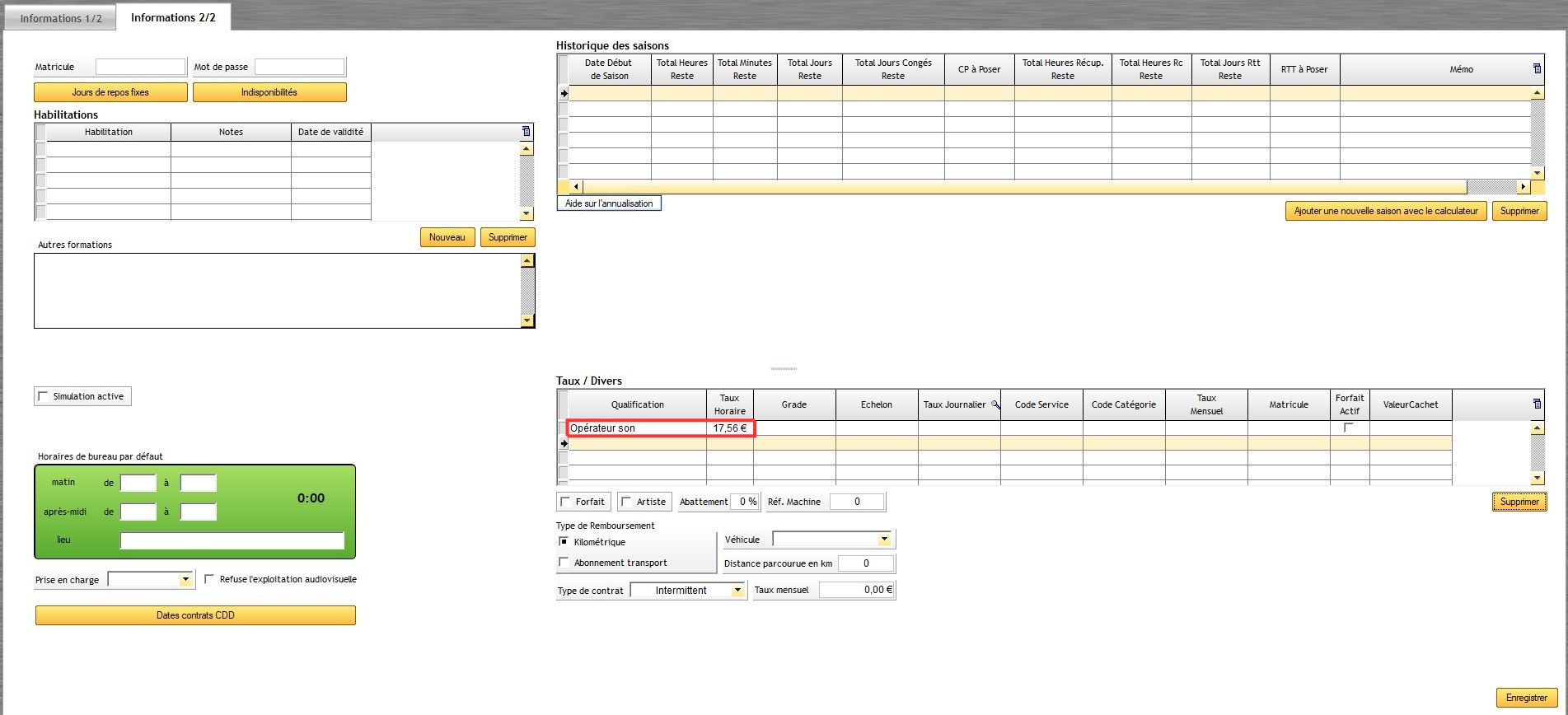This screenshot has width=1568, height=715.
Task: Click trash icon in Historique des saisons header
Action: point(1537,68)
